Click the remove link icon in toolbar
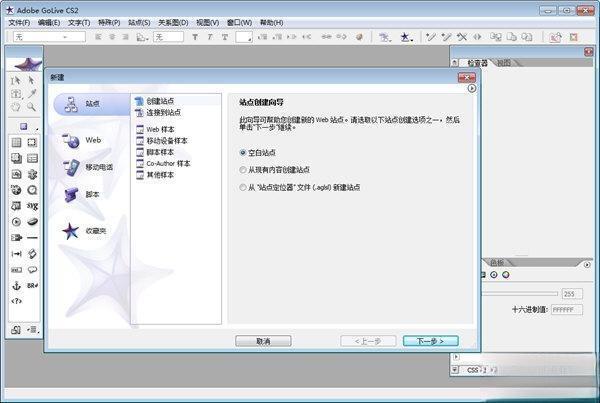Image resolution: width=600 pixels, height=403 pixels. pyautogui.click(x=341, y=37)
